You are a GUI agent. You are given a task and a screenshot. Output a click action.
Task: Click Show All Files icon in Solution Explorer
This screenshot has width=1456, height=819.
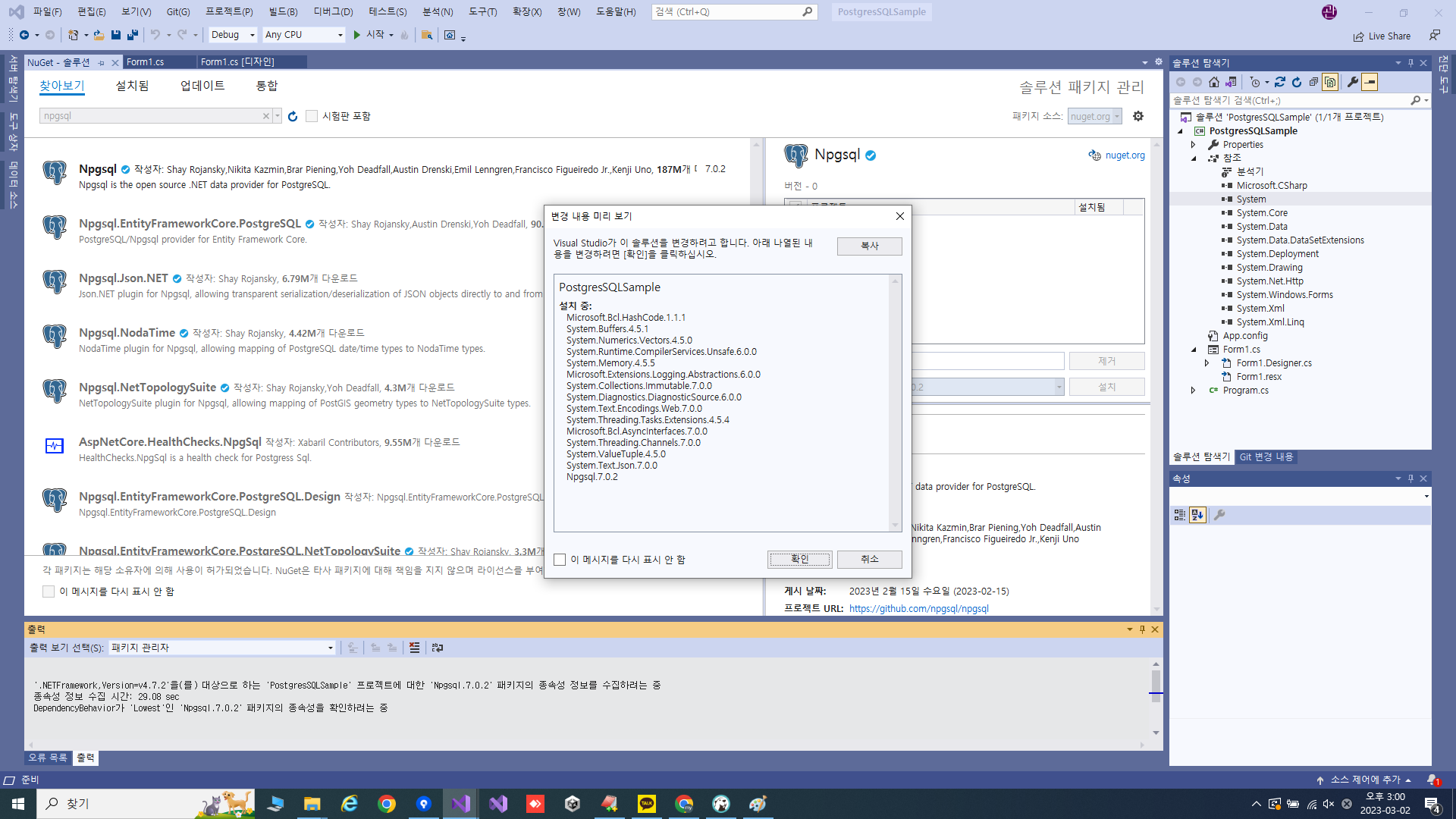(x=1330, y=82)
